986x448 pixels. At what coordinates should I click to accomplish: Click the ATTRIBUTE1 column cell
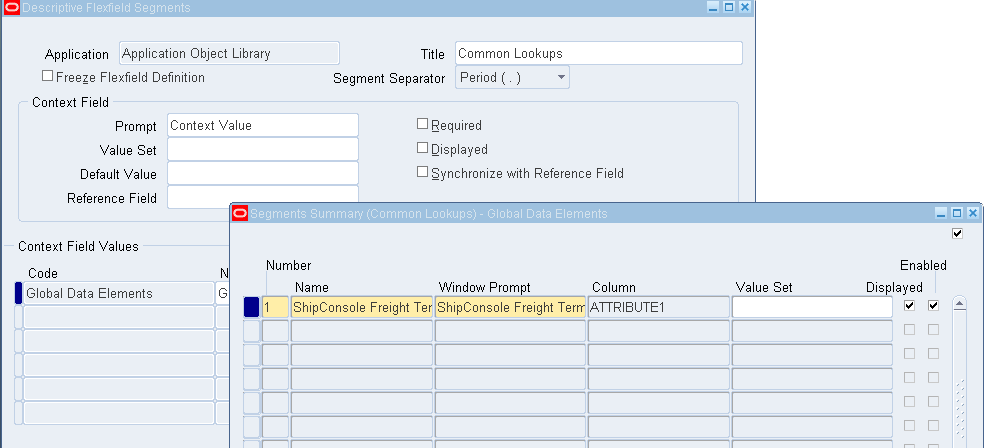pos(659,308)
